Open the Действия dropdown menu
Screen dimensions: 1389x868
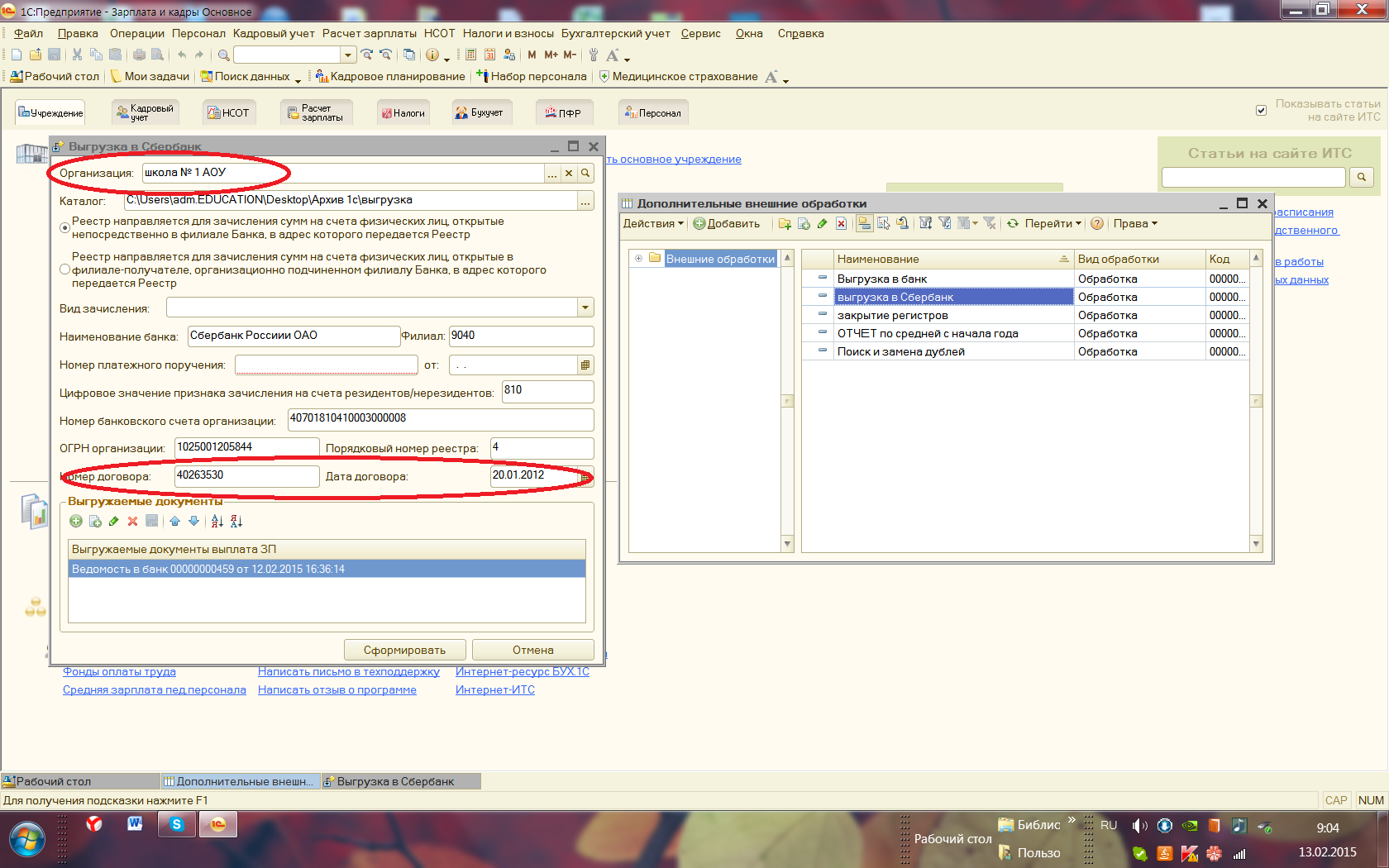point(653,224)
